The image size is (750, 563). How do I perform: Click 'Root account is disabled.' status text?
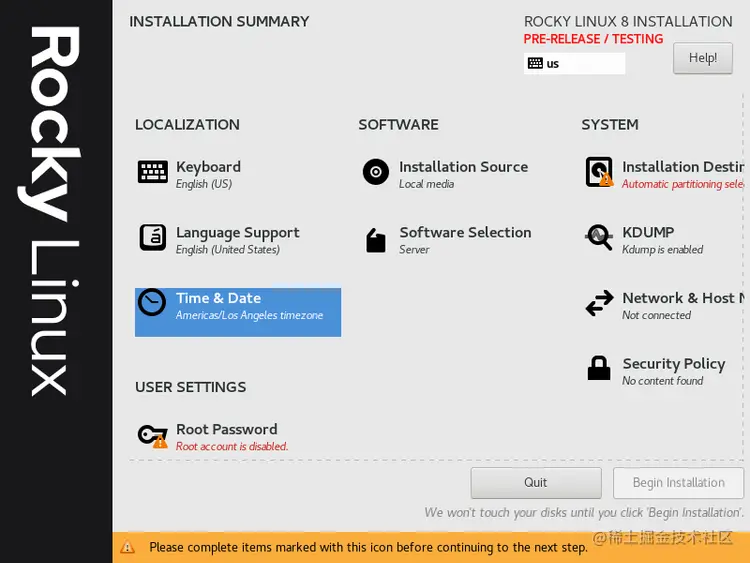232,446
